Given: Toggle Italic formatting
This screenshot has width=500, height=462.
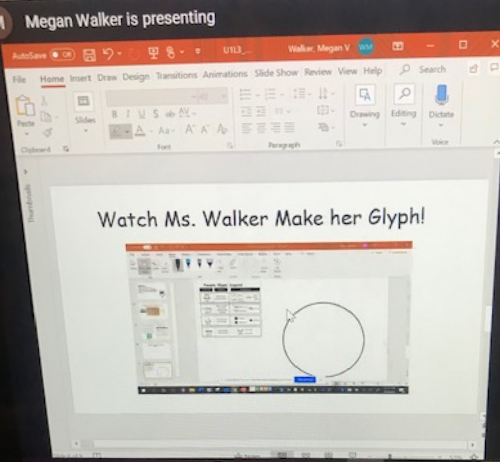Looking at the screenshot, I should point(128,114).
